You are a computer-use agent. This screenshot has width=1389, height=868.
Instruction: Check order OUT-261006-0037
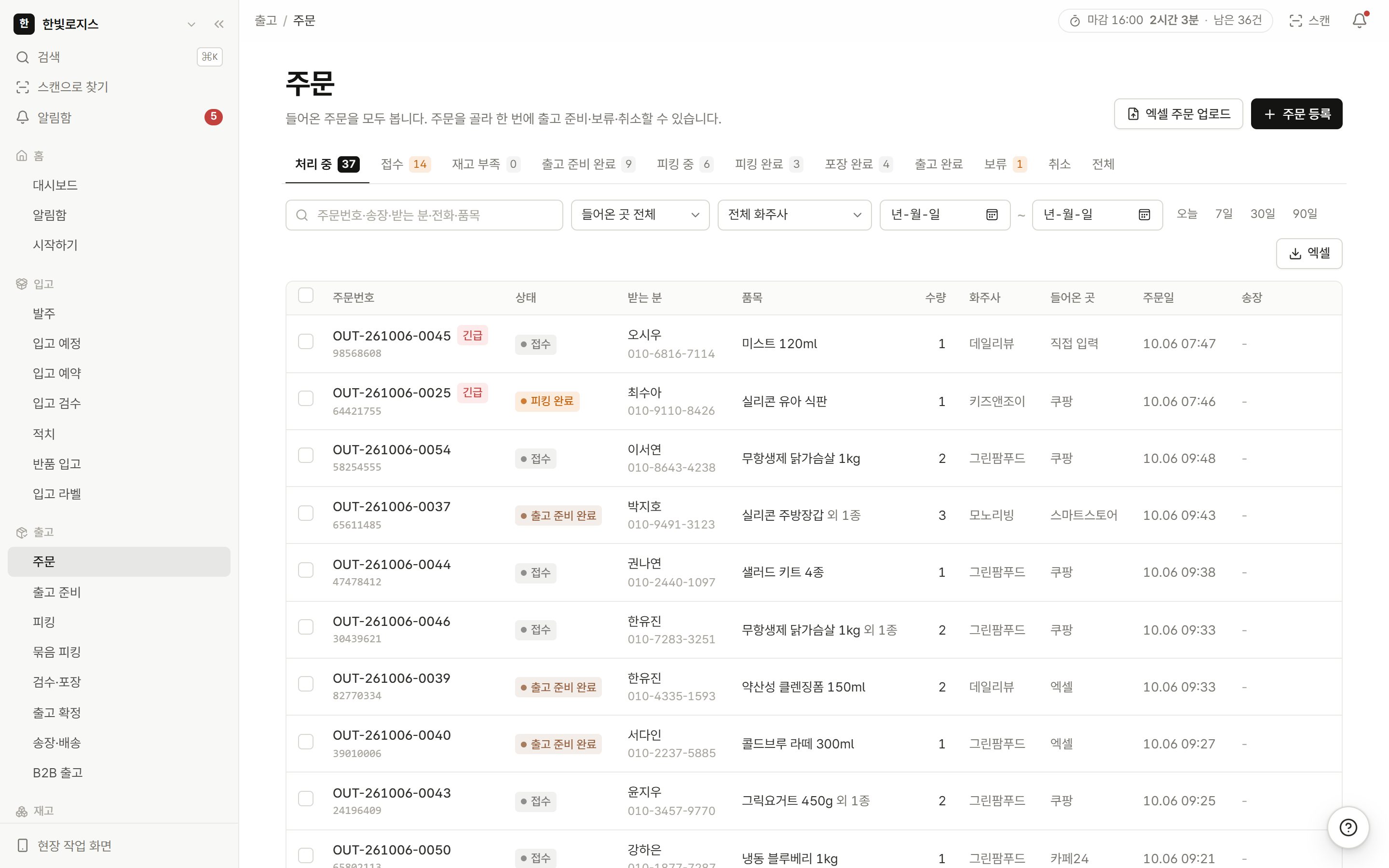click(306, 513)
